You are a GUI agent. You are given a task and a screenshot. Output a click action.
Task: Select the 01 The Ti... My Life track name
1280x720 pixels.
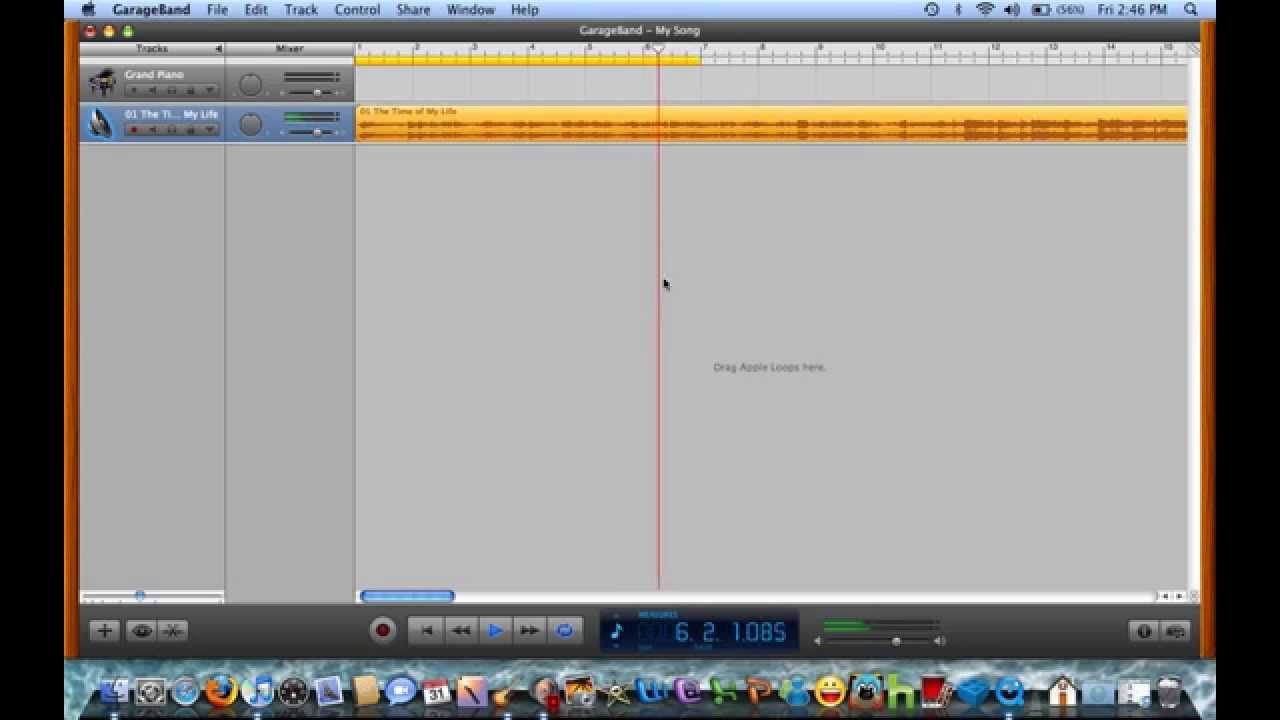click(x=171, y=114)
